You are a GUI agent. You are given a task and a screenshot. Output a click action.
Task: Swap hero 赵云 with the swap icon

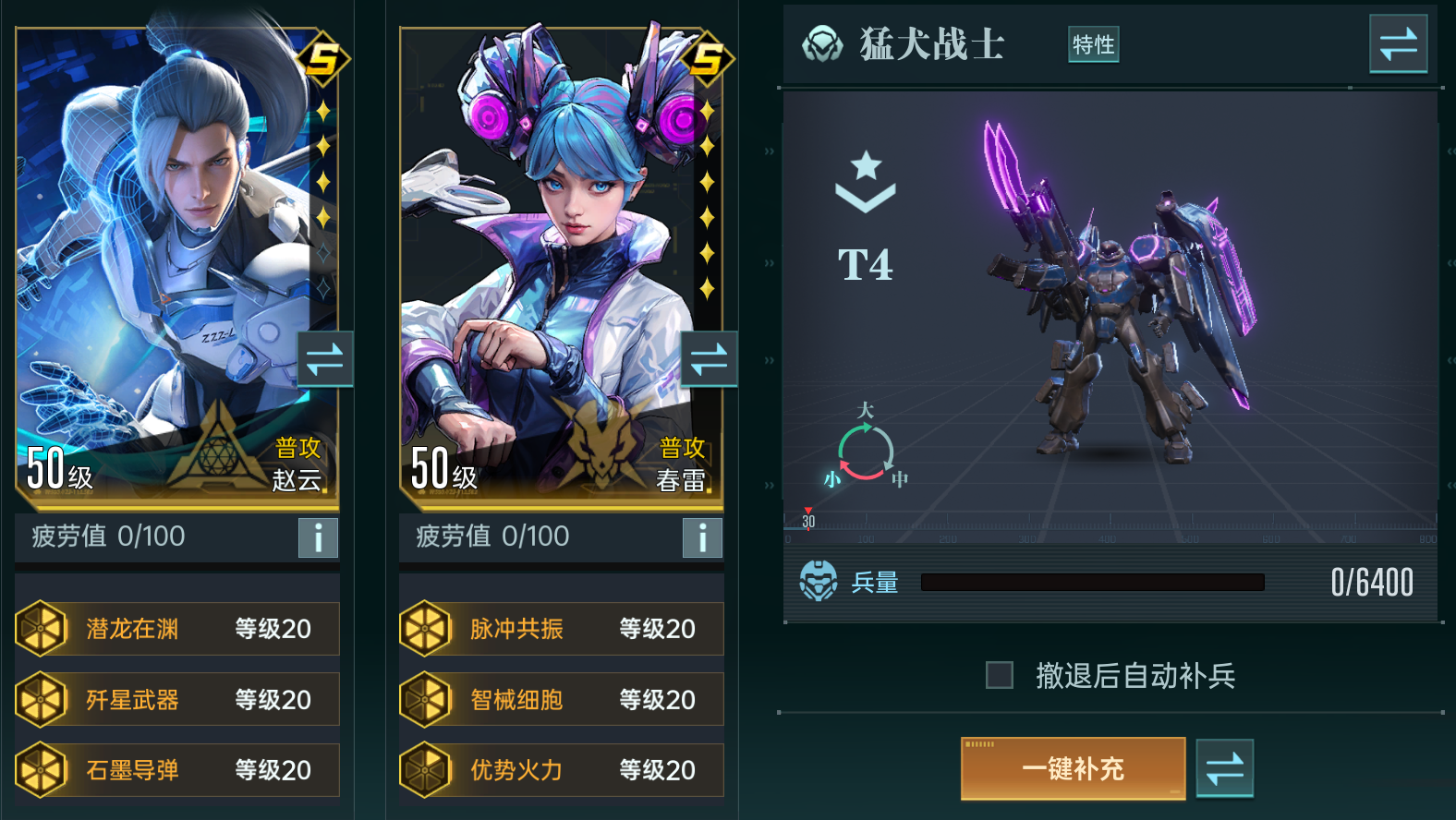(x=325, y=358)
